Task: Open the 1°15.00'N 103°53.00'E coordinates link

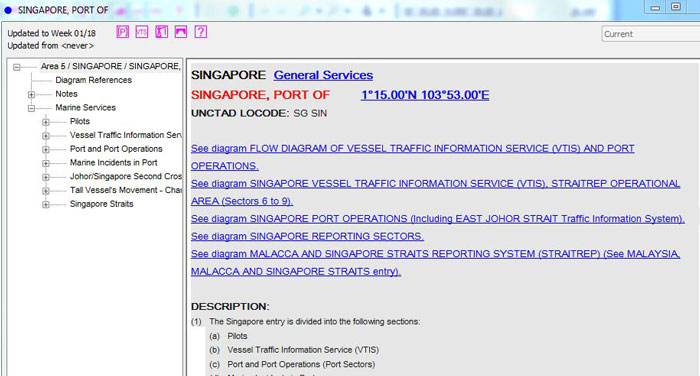Action: click(x=425, y=95)
